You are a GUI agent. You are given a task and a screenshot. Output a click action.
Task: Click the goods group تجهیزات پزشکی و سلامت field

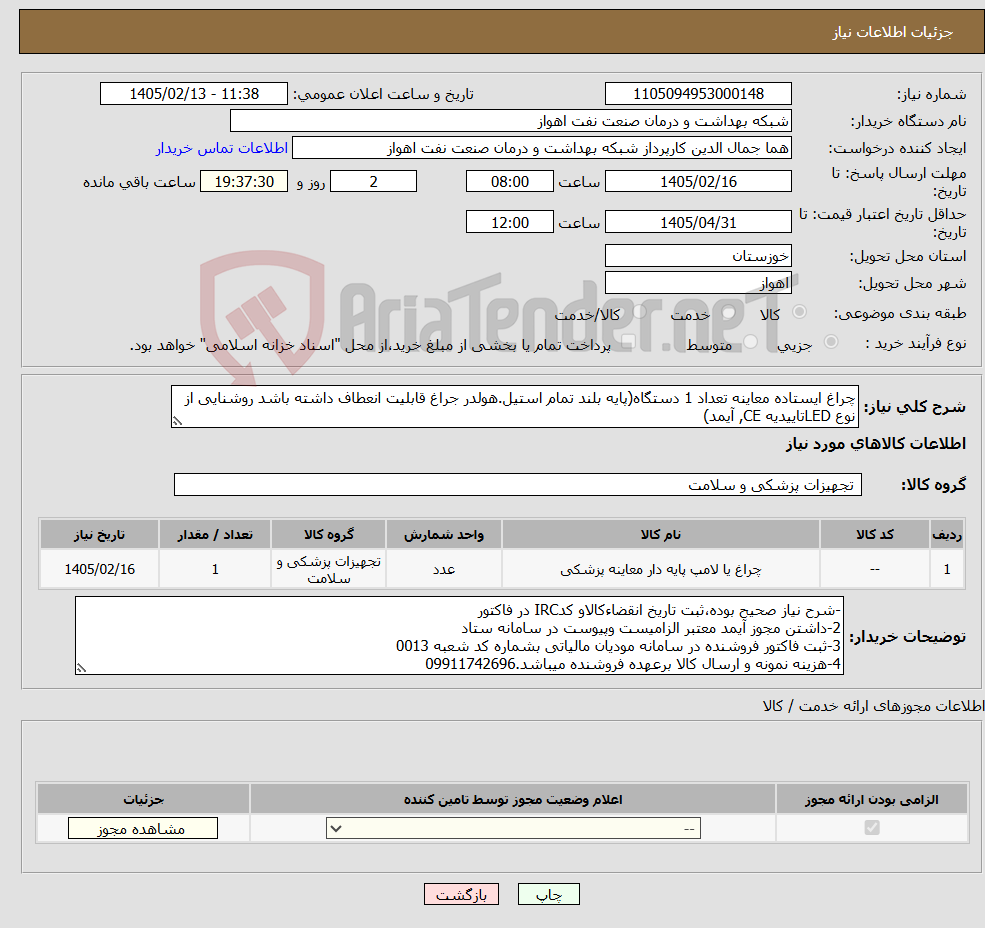coord(518,484)
